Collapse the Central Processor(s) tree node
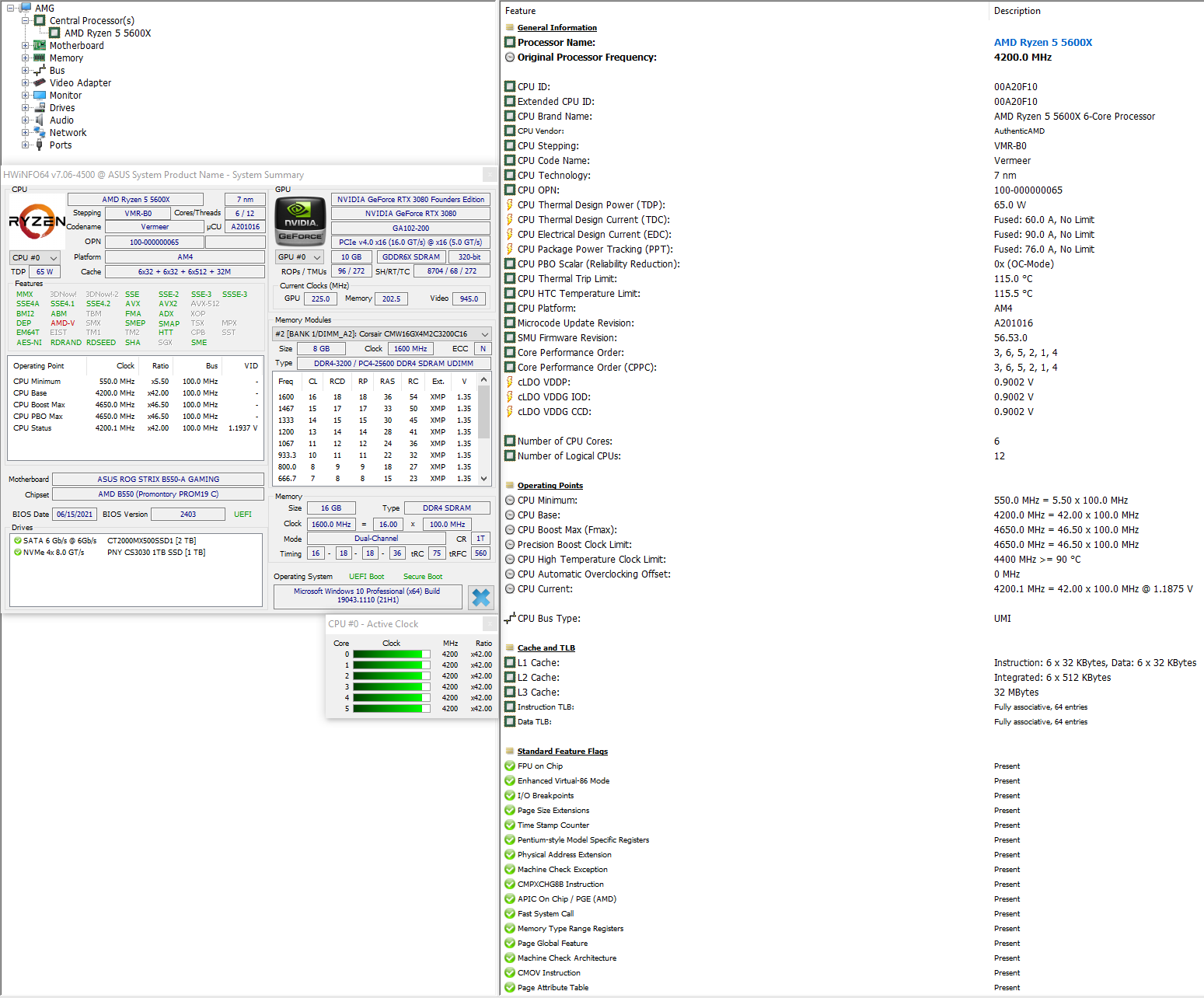 tap(26, 21)
